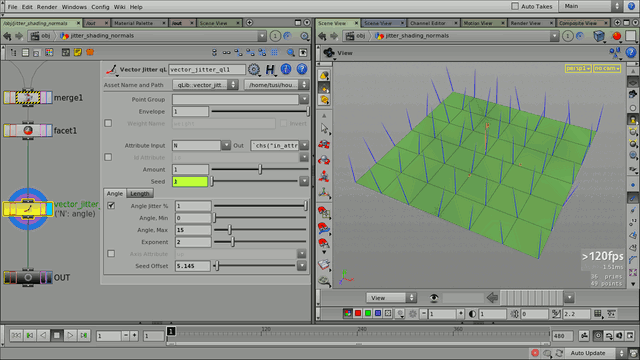Toggle the Weight Name checkbox
640x360 pixels.
108,123
